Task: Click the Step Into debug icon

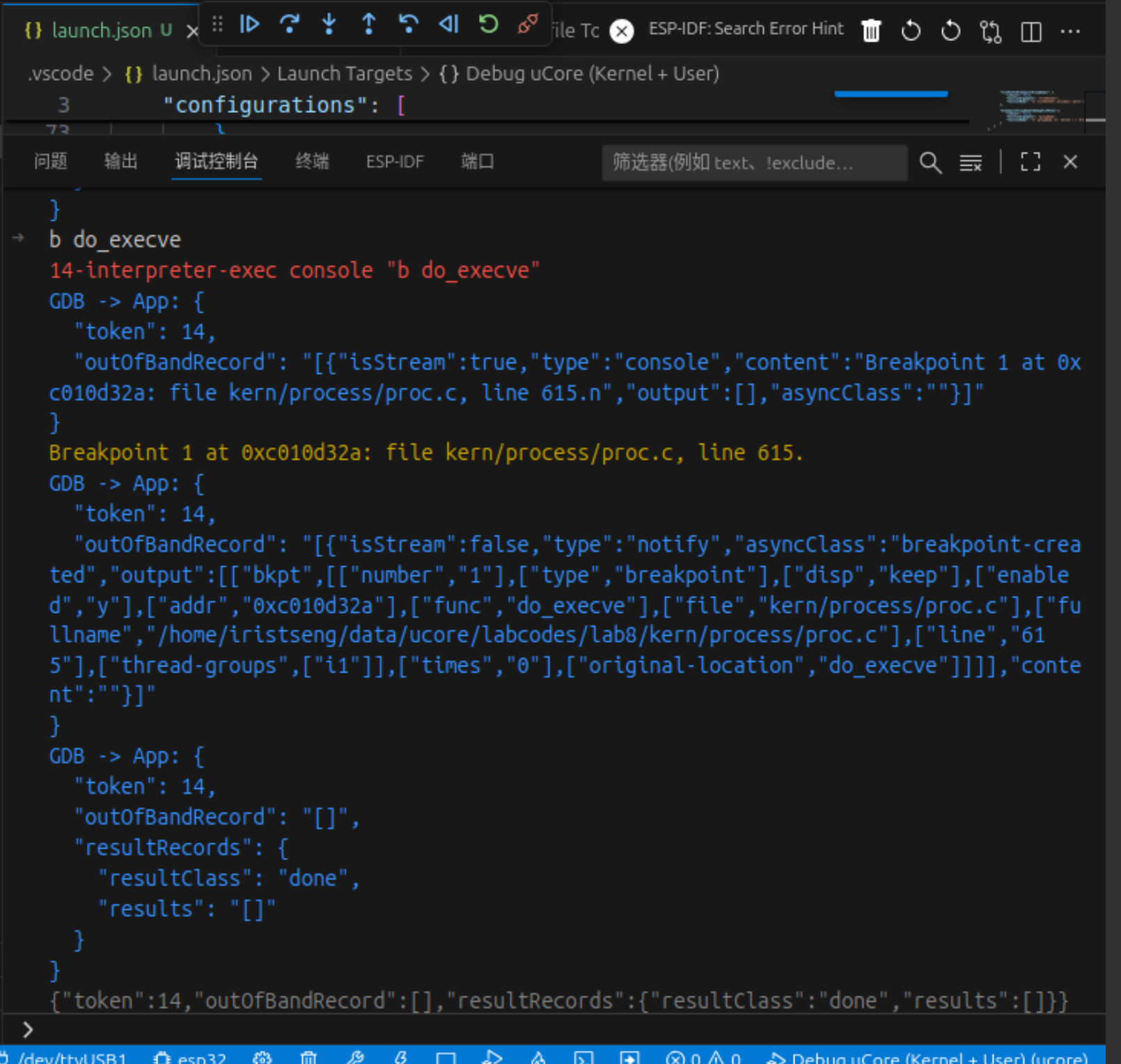Action: pyautogui.click(x=329, y=25)
